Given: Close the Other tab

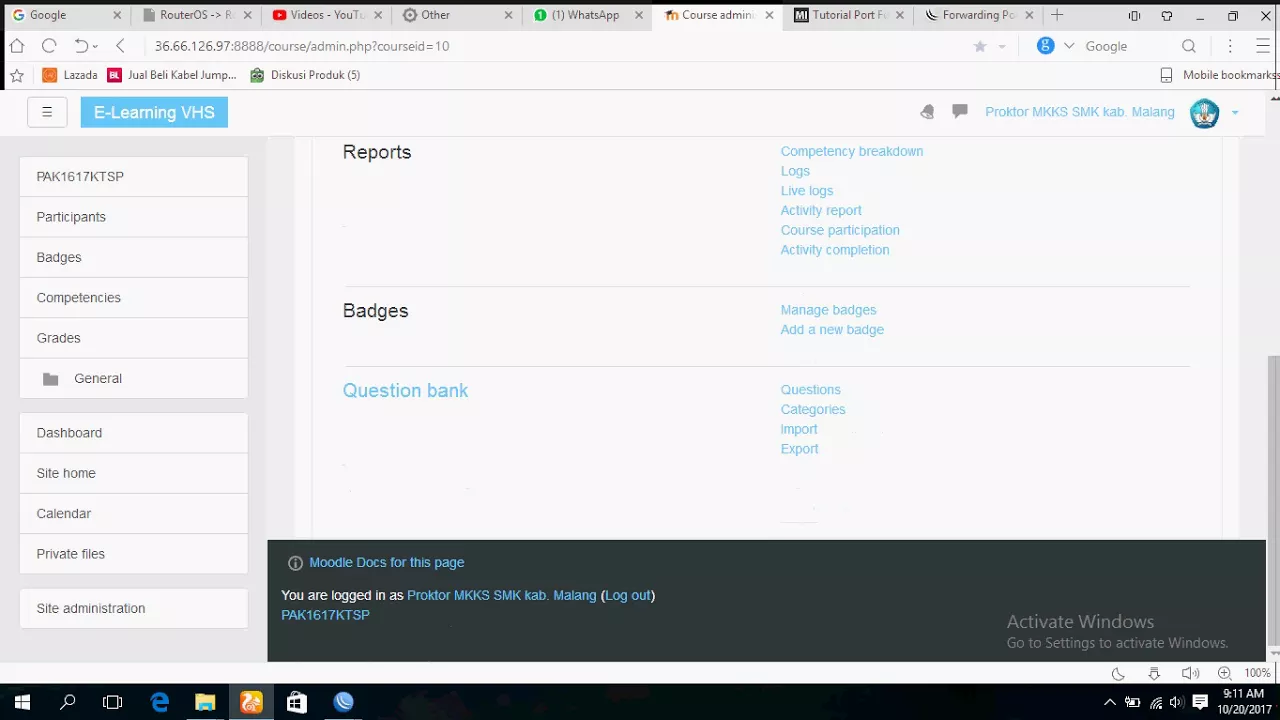Looking at the screenshot, I should coord(508,15).
